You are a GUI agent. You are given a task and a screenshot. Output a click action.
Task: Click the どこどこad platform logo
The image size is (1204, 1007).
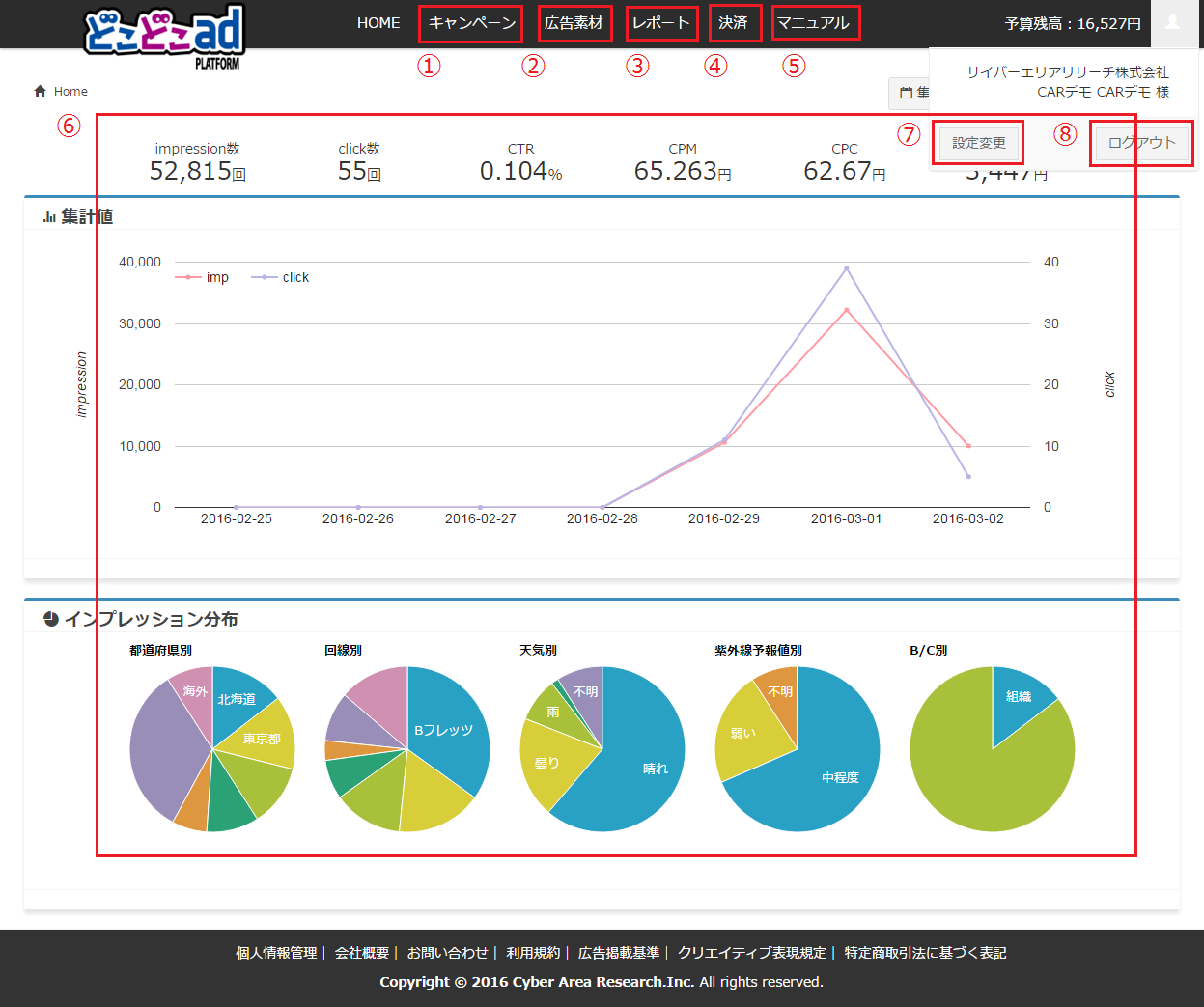[164, 35]
